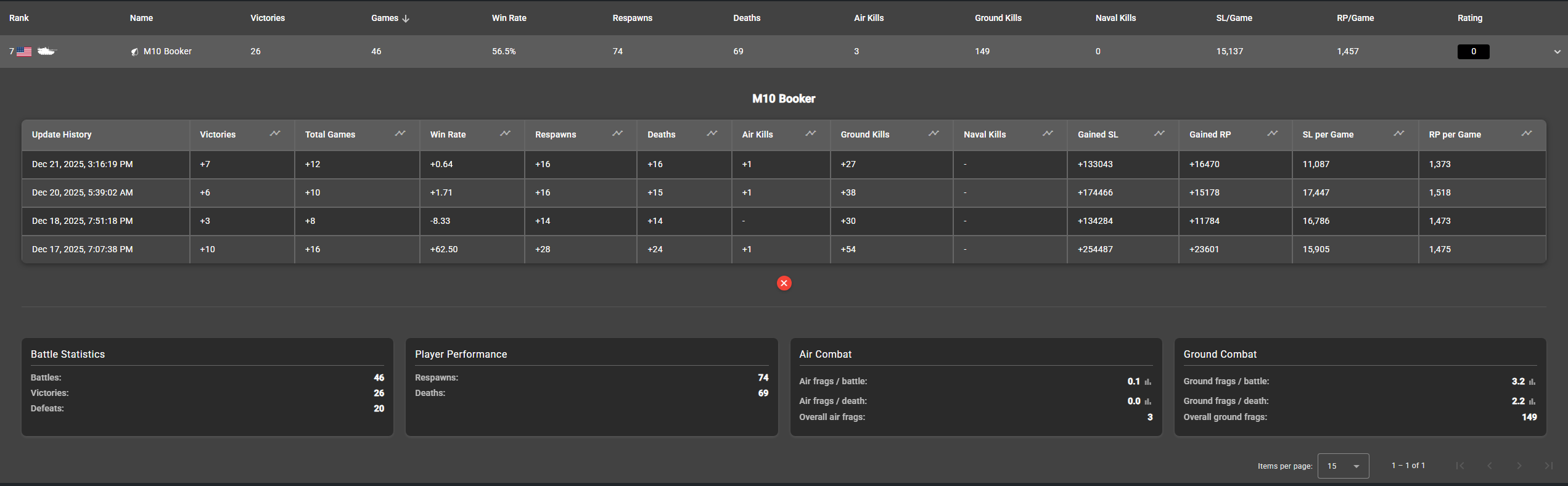The width and height of the screenshot is (1568, 486).
Task: Open the Victories trend chart icon
Action: [x=275, y=134]
